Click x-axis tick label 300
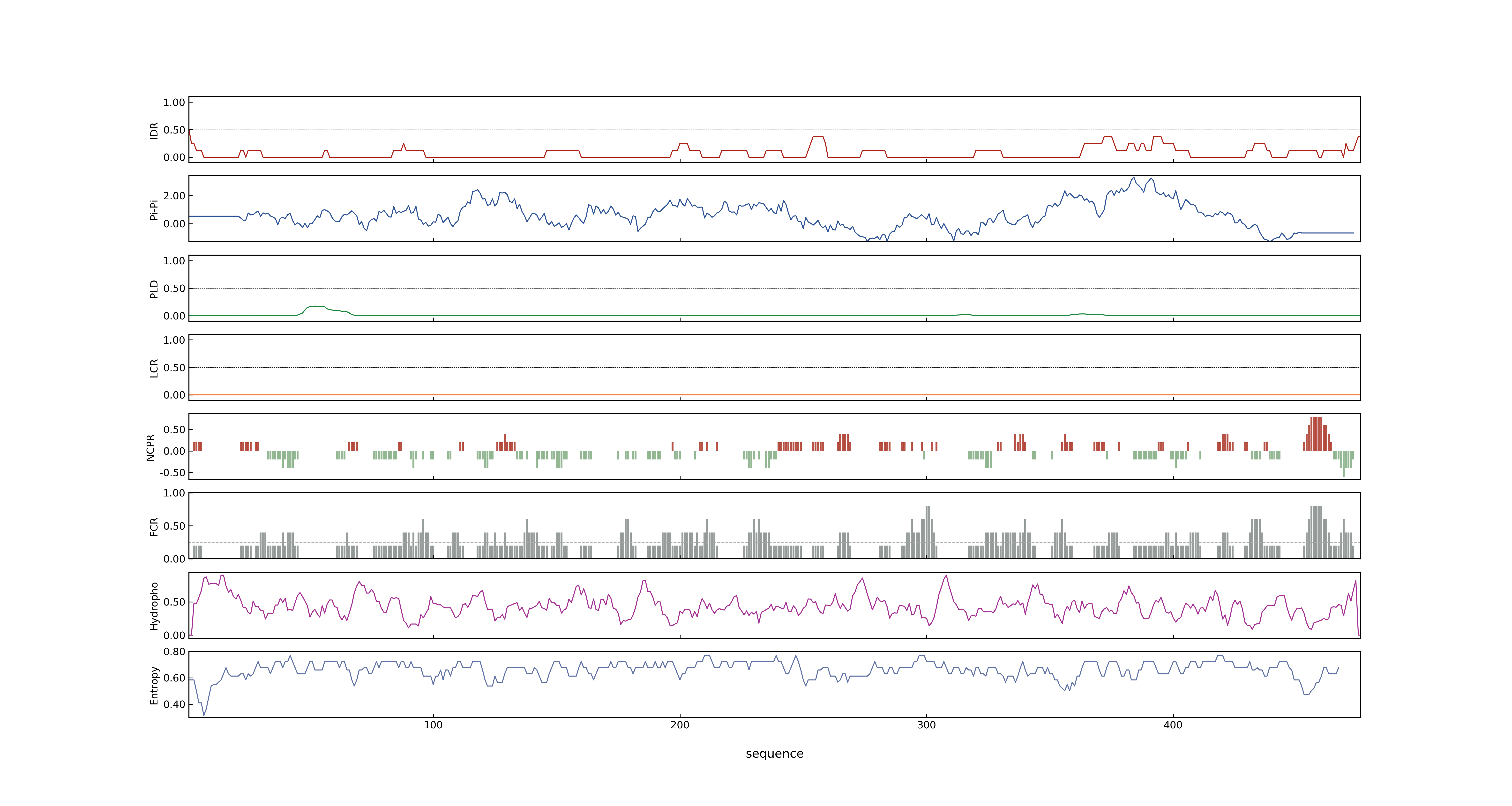1512x806 pixels. click(926, 725)
